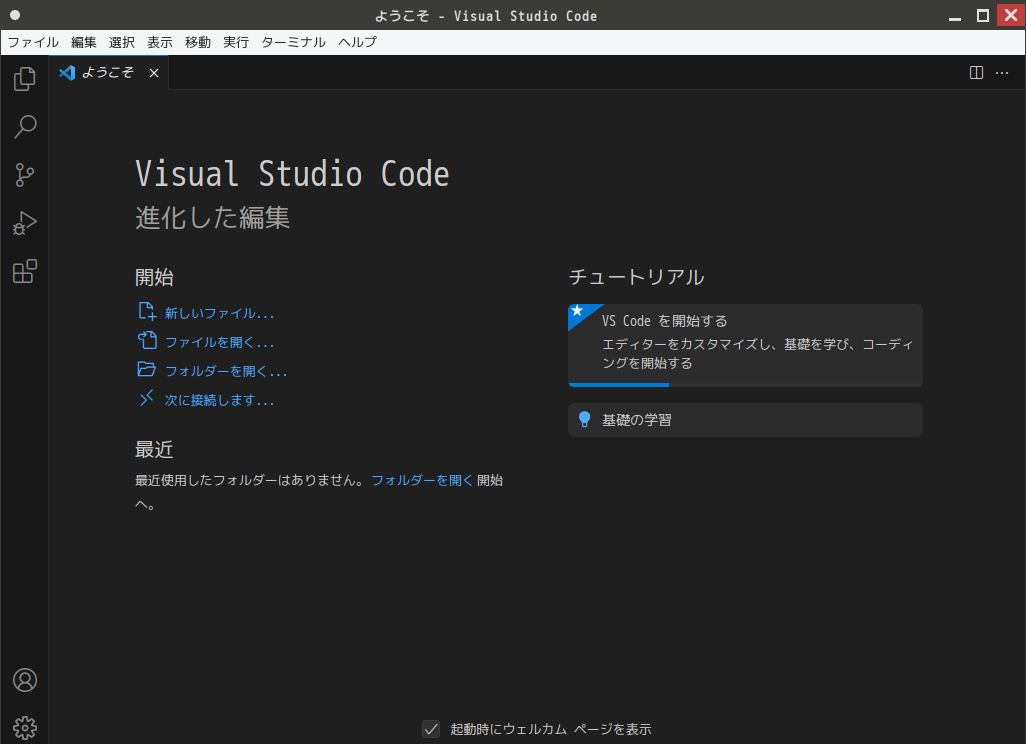Open the 表示 menu

(160, 43)
